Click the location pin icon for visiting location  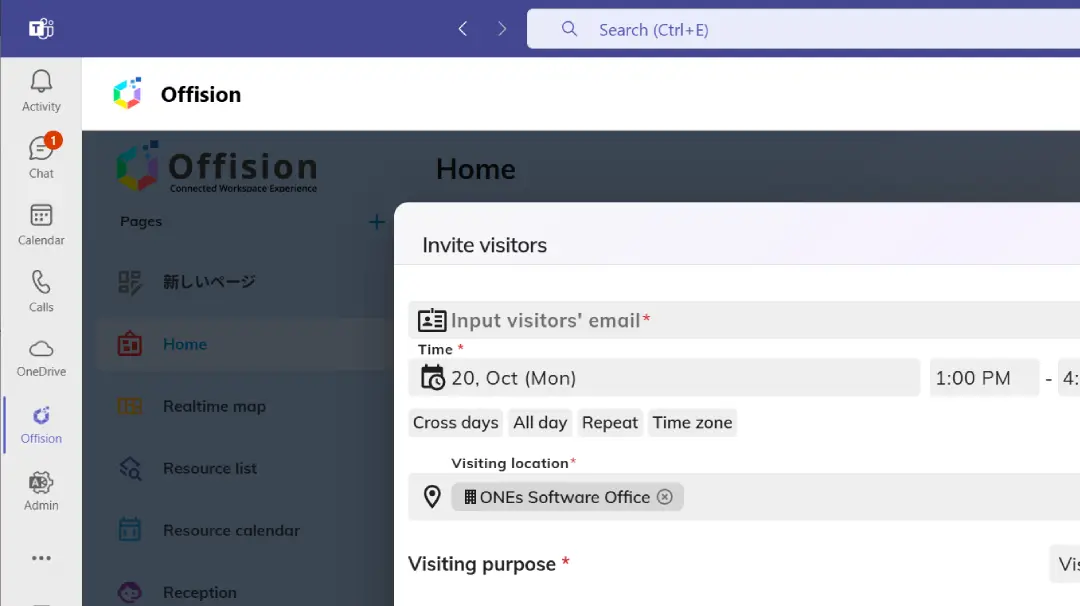[x=430, y=496]
